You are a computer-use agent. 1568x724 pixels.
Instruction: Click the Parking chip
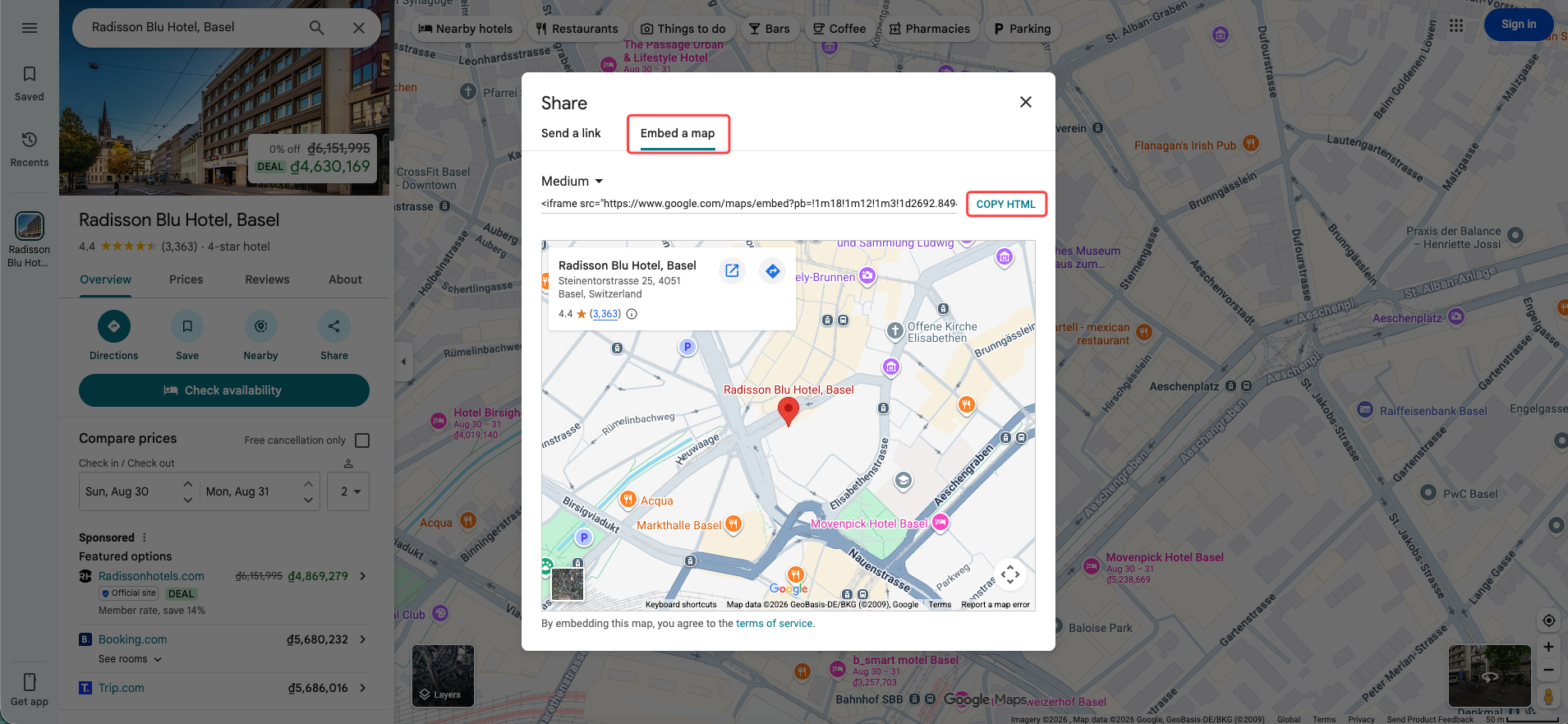(1023, 29)
